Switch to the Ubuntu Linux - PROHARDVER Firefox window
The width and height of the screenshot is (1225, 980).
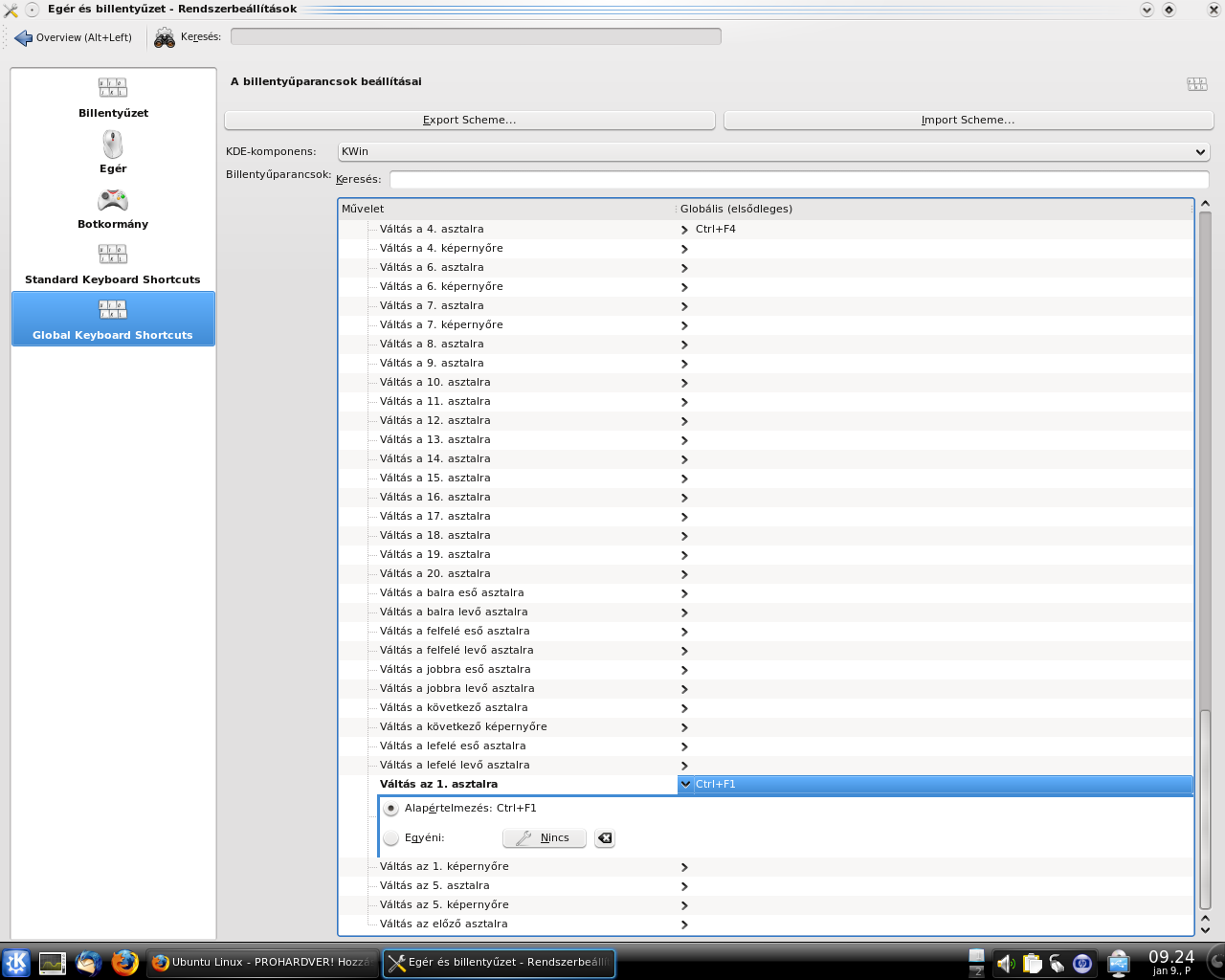click(262, 963)
